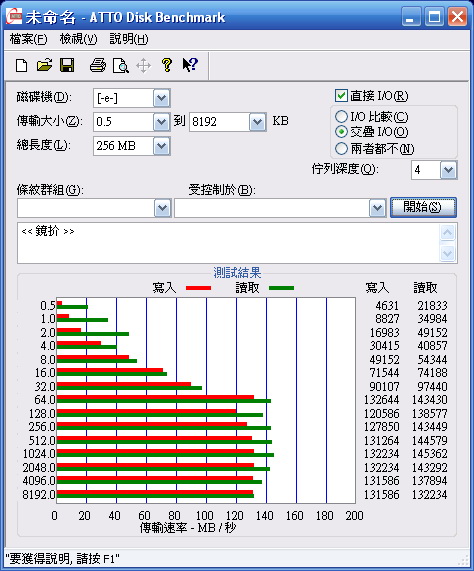Viewport: 474px width, 571px height.
Task: Click the write value 4631
Action: coord(387,306)
